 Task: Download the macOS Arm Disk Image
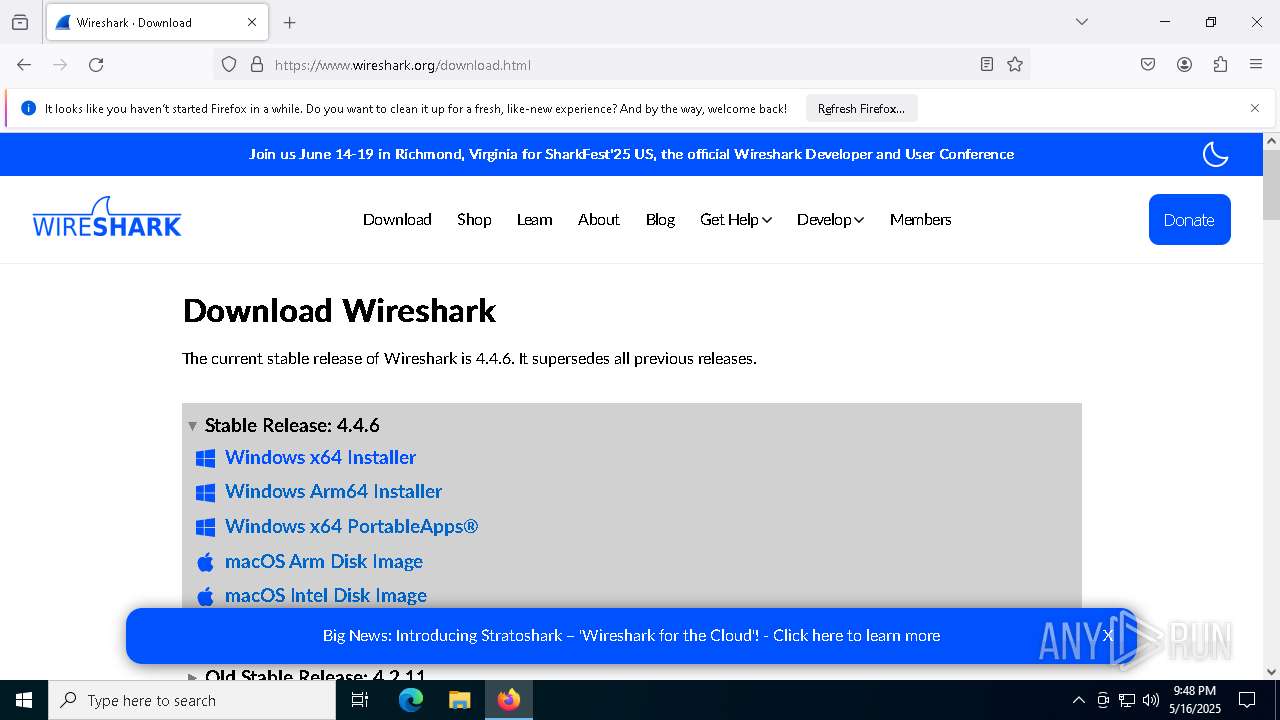point(323,561)
